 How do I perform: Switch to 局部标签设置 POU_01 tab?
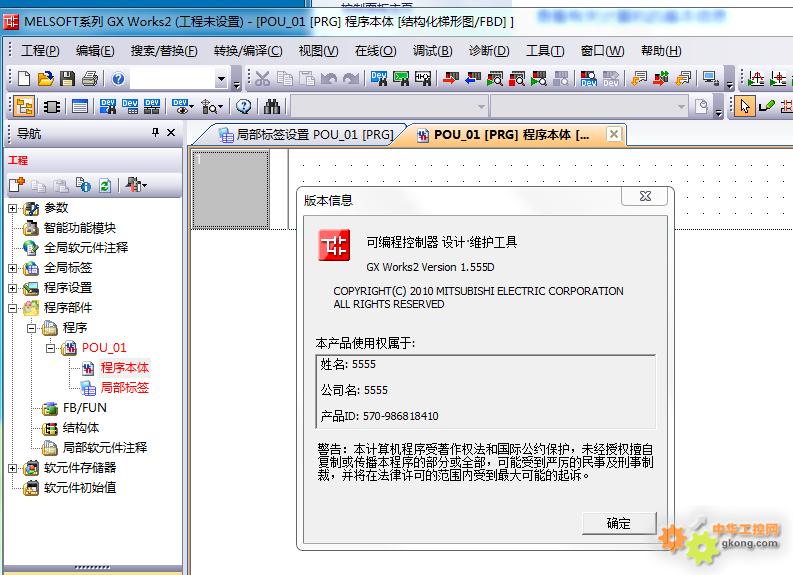306,135
